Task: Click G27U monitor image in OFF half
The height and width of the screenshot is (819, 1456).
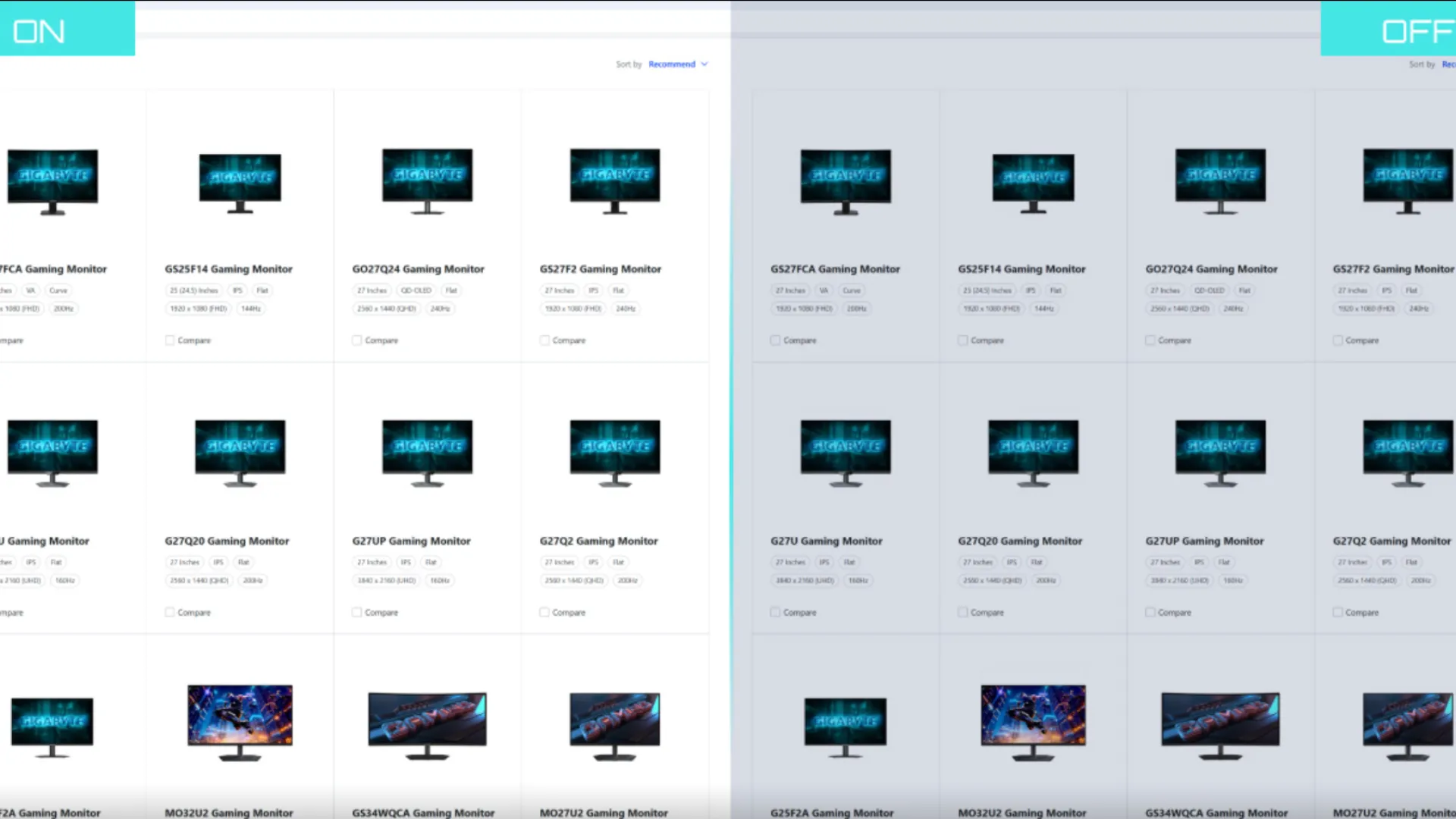Action: click(x=846, y=453)
